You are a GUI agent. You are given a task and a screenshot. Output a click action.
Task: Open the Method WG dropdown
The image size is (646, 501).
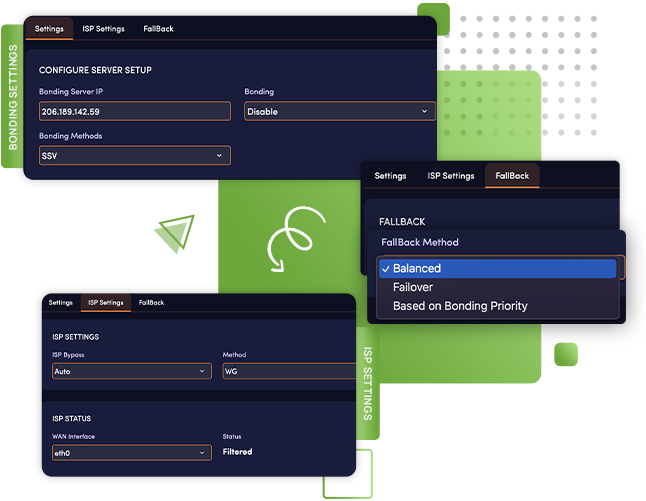(288, 371)
